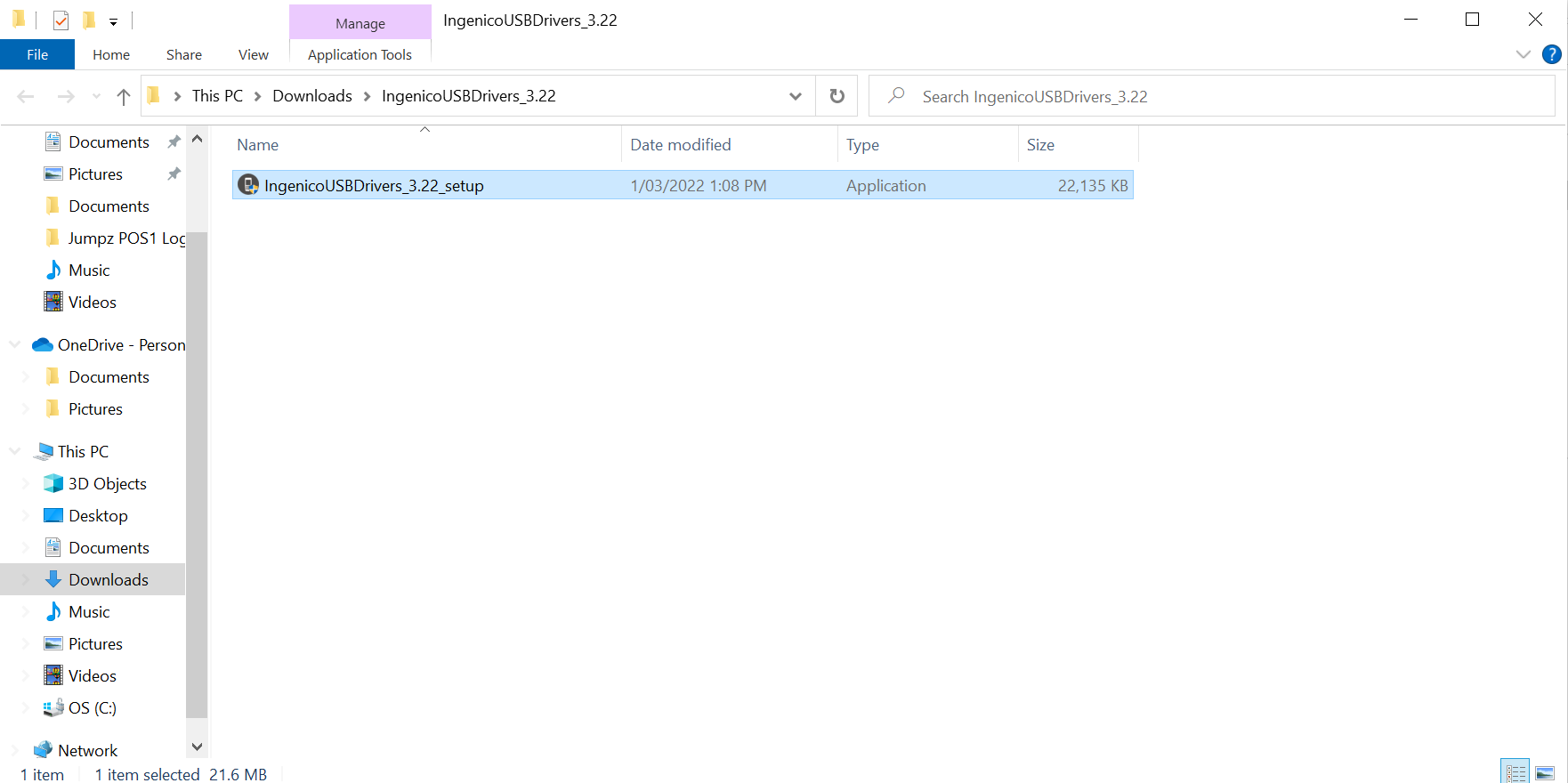
Task: Open the address bar history dropdown
Action: (x=795, y=96)
